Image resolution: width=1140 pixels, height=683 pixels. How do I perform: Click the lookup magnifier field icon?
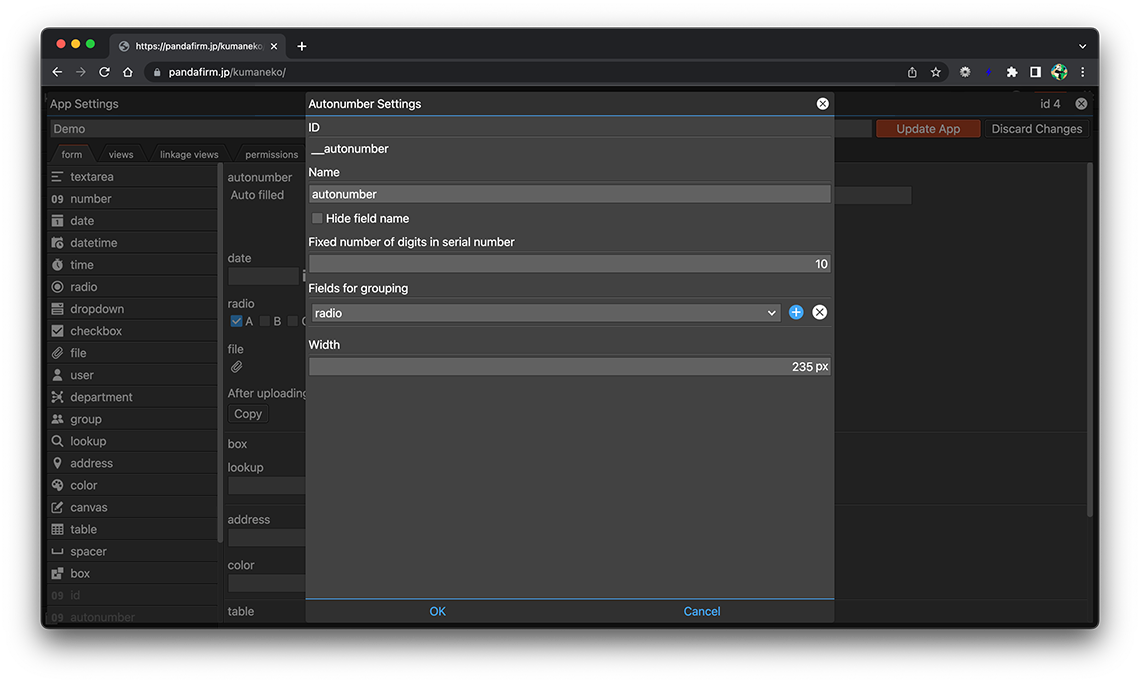[58, 442]
